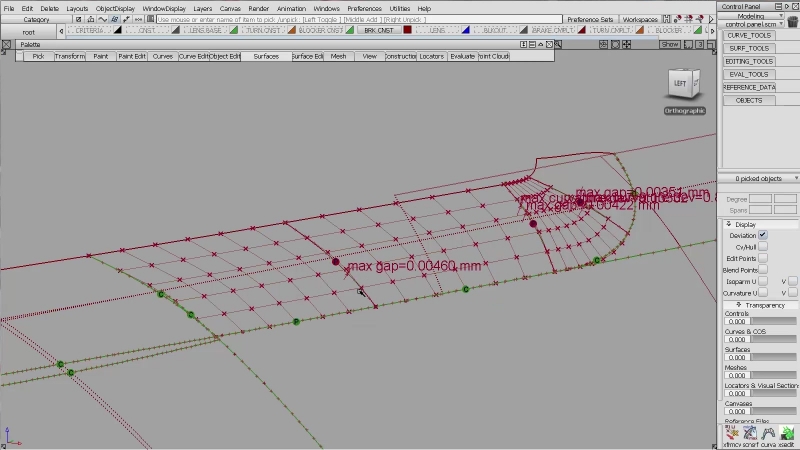Click the prompt line input field
This screenshot has height=450, width=800.
point(359,19)
